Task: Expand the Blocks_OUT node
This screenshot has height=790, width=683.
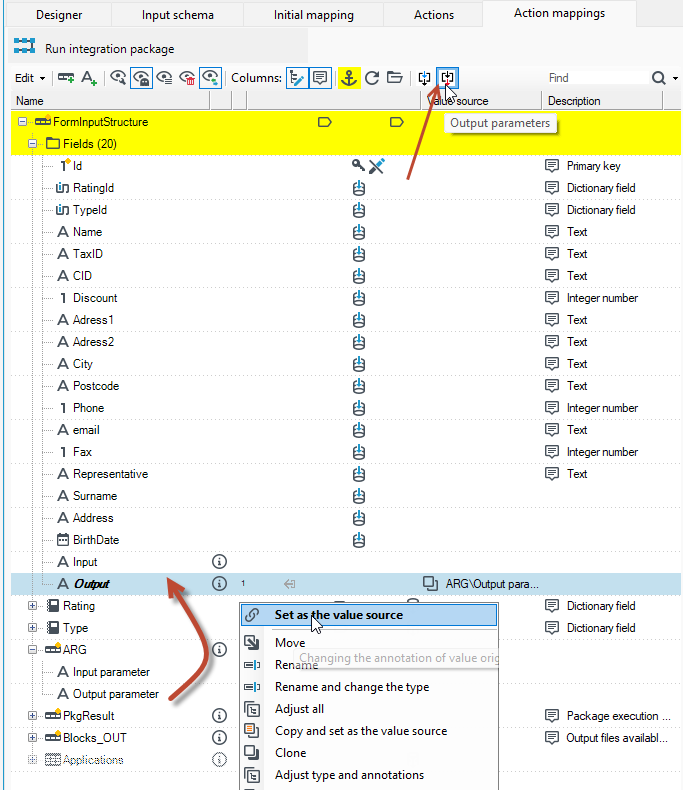Action: [x=32, y=738]
